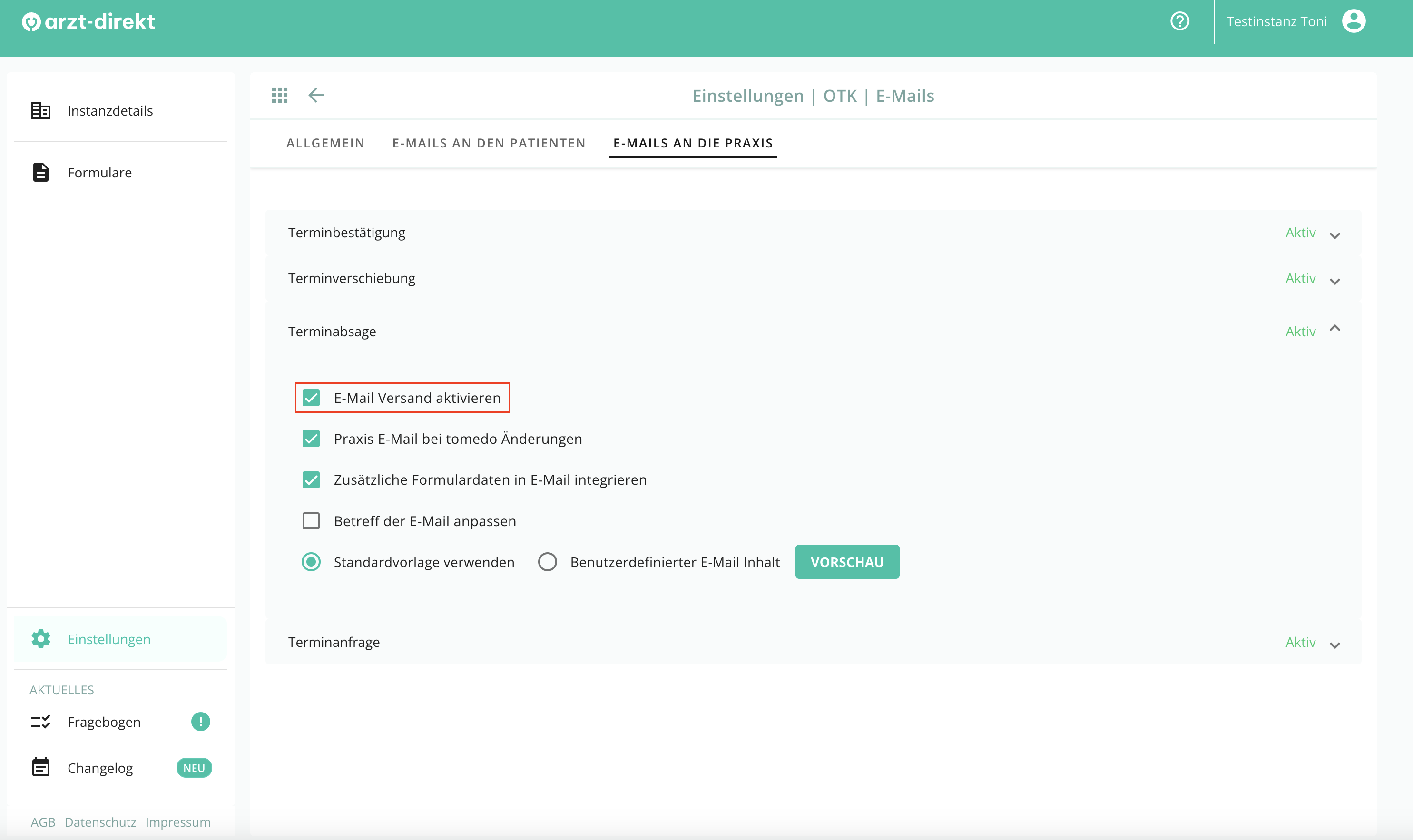Click the Testinstanz Toni account name
1413x840 pixels.
(1276, 21)
